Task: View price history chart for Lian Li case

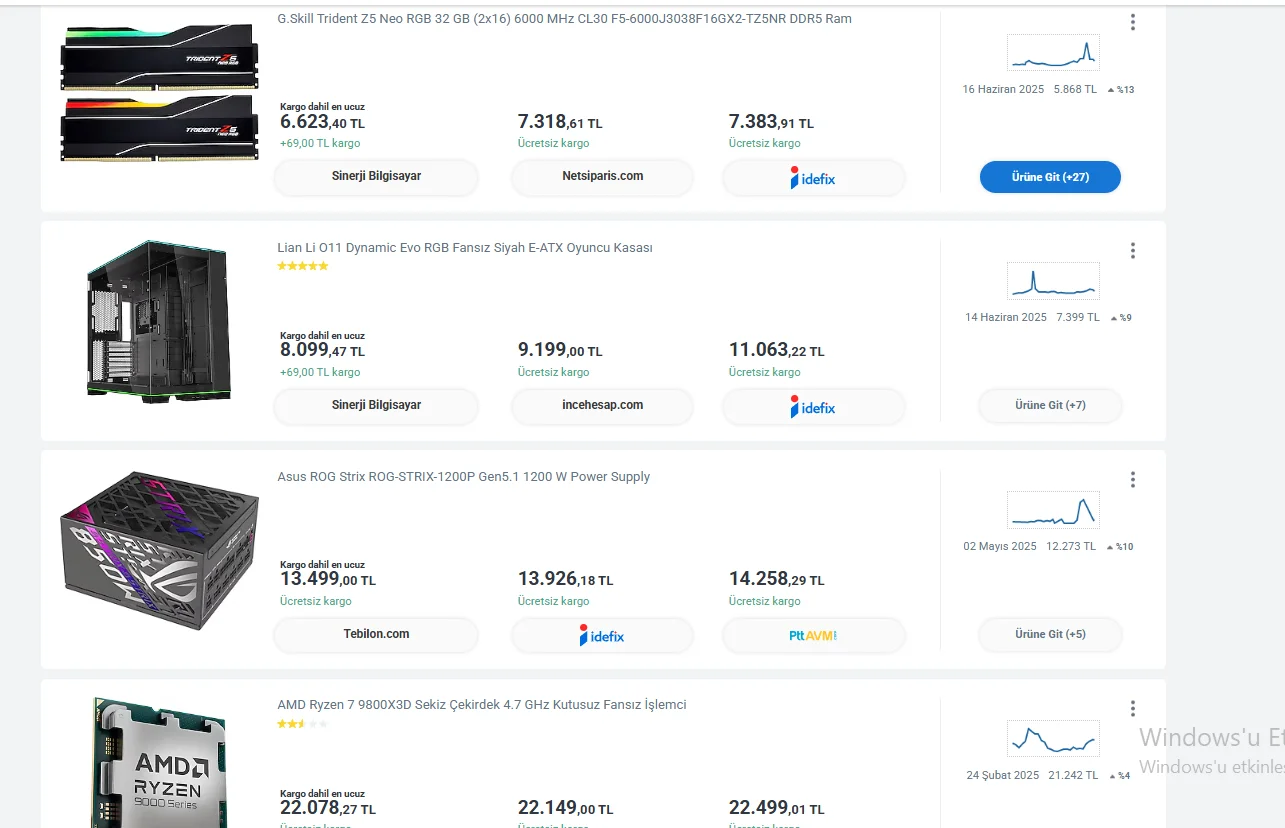Action: (x=1053, y=282)
